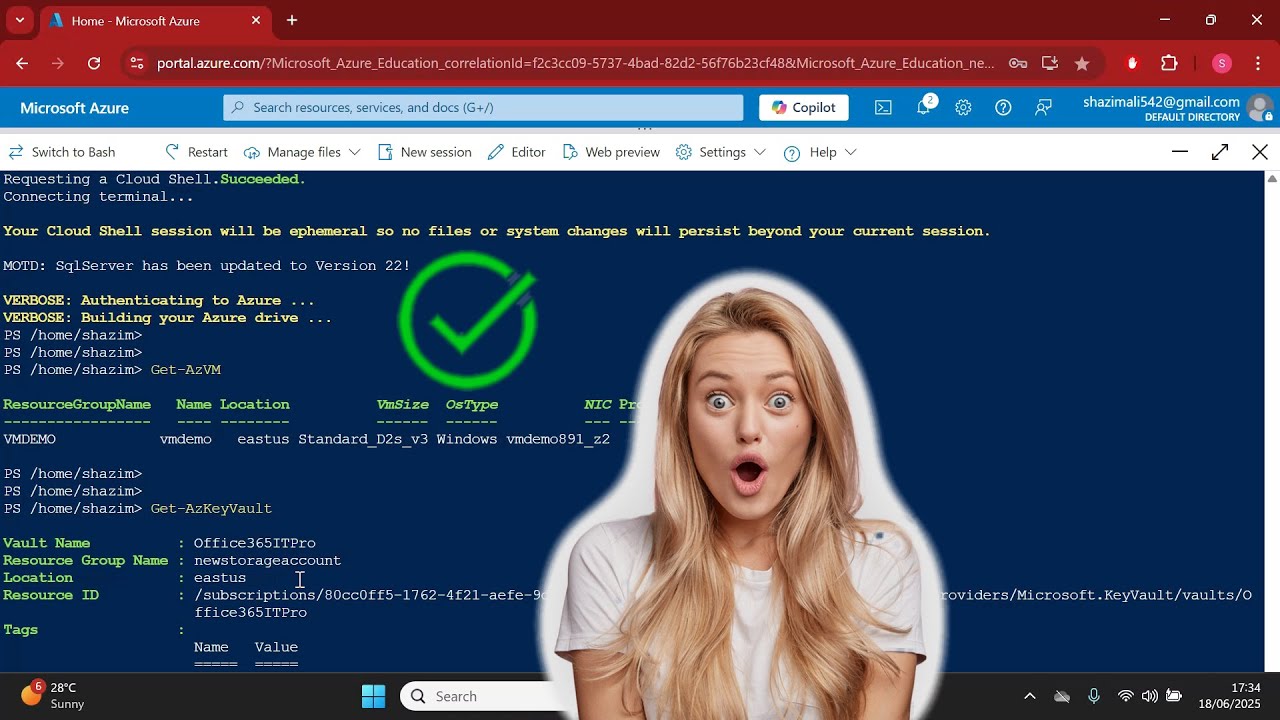1280x720 pixels.
Task: View site information icon in the address bar
Action: coord(138,63)
